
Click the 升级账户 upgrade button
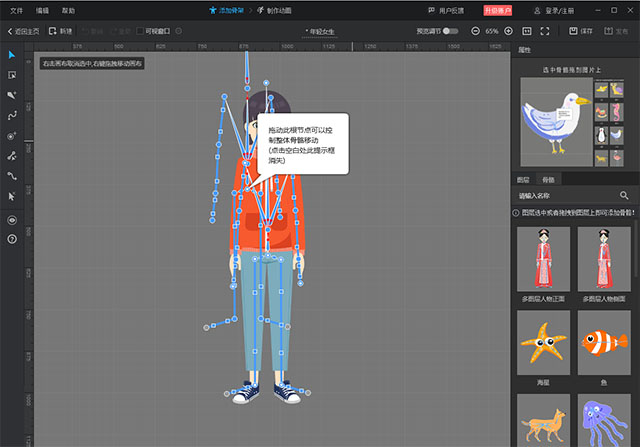(x=496, y=9)
